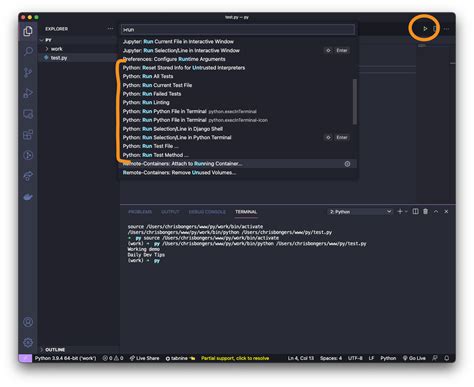
Task: Click the notifications bell in status bar
Action: (447, 358)
